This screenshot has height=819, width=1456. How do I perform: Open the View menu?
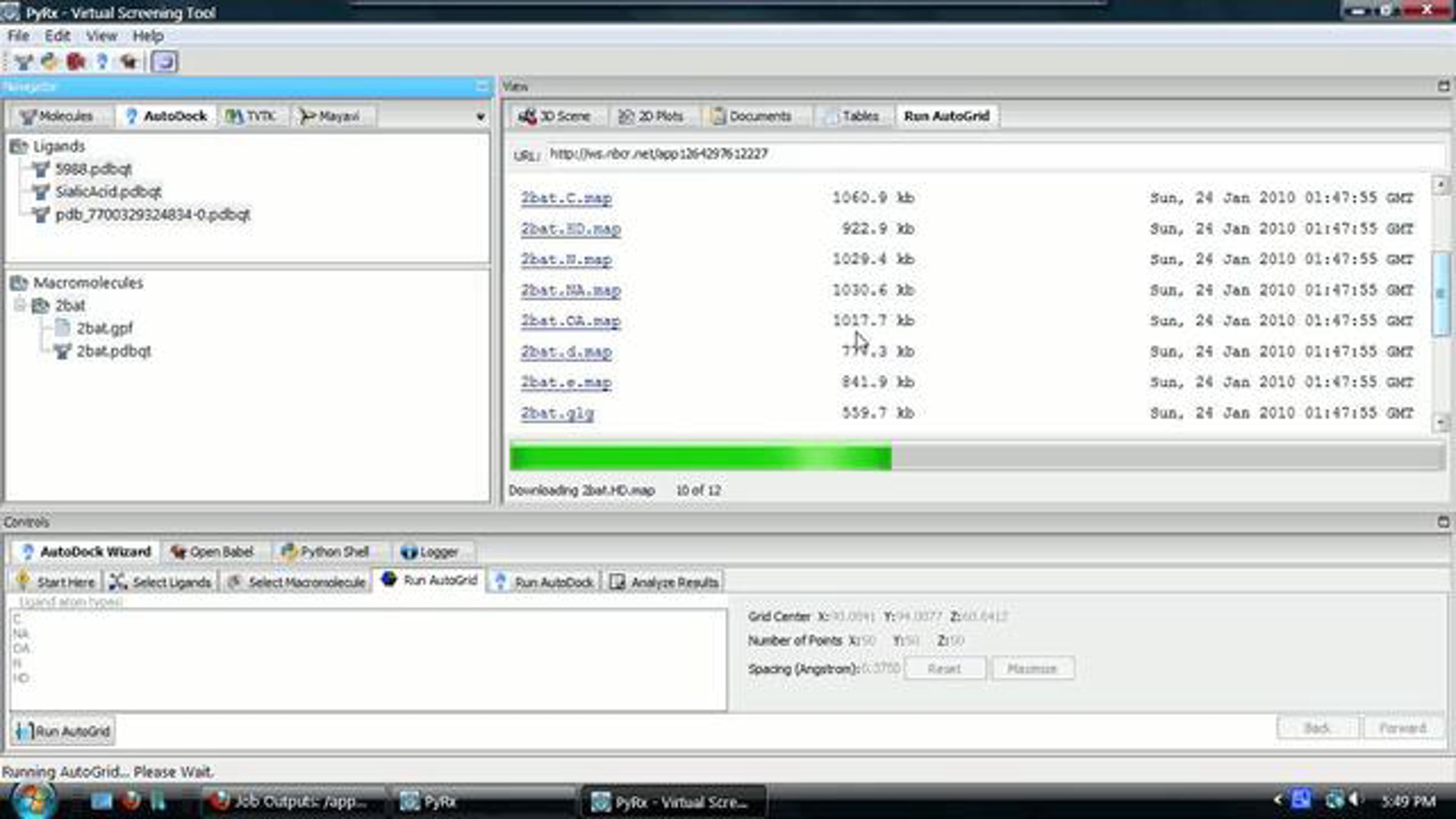tap(101, 36)
